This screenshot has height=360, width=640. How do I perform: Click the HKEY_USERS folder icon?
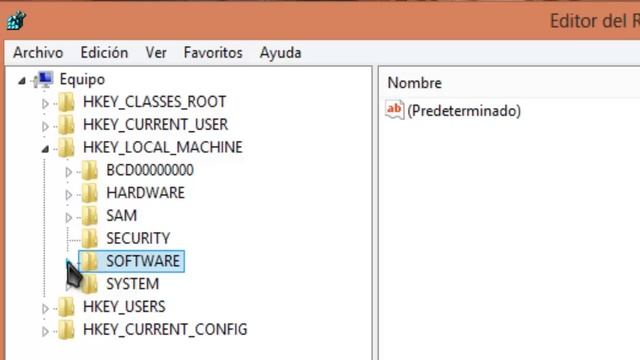(66, 307)
